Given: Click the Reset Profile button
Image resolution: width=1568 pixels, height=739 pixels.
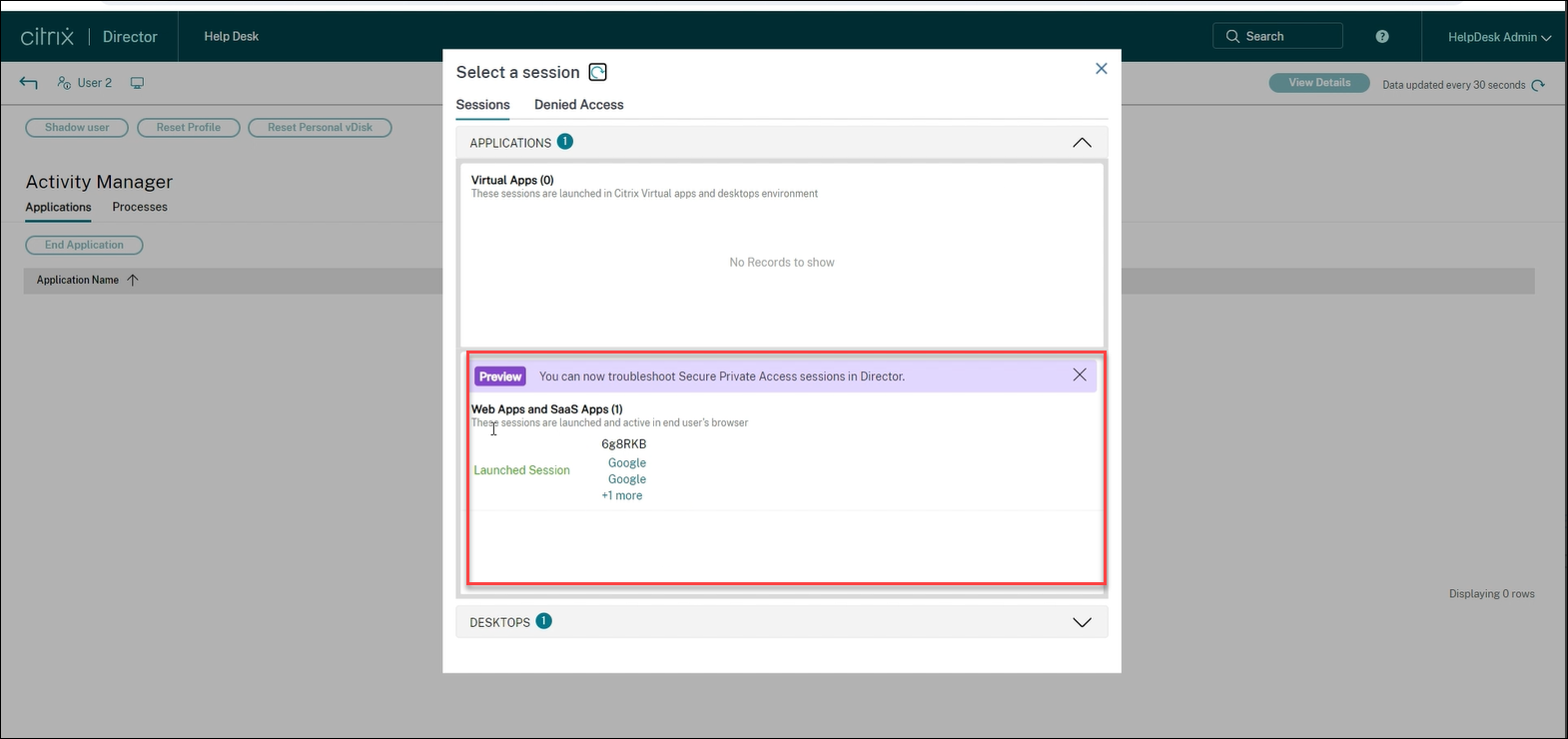Looking at the screenshot, I should [189, 128].
